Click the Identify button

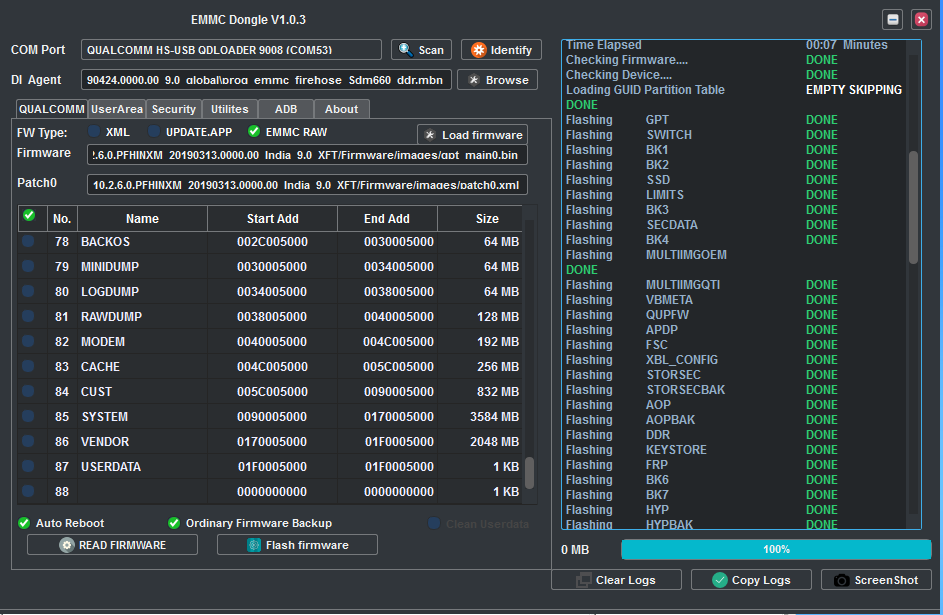coord(502,50)
